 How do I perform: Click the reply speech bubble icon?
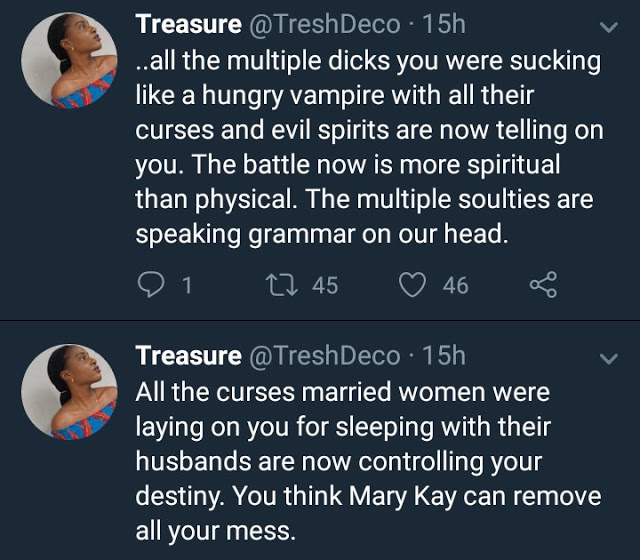click(150, 285)
